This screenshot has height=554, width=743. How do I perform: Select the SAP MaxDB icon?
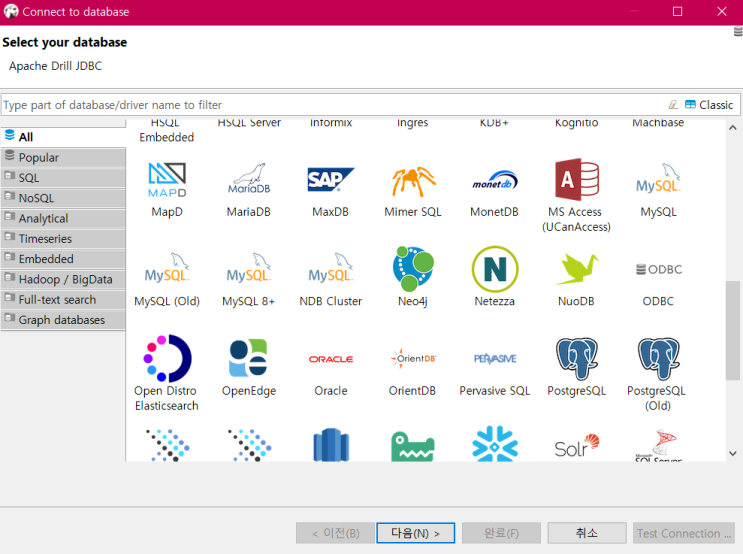330,179
